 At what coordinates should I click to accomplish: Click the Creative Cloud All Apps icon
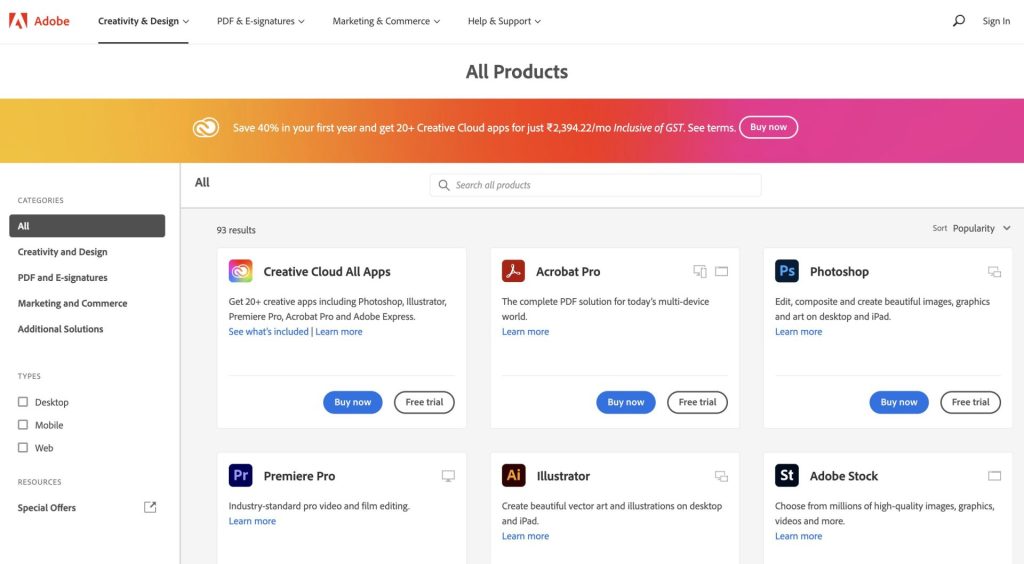coord(240,271)
